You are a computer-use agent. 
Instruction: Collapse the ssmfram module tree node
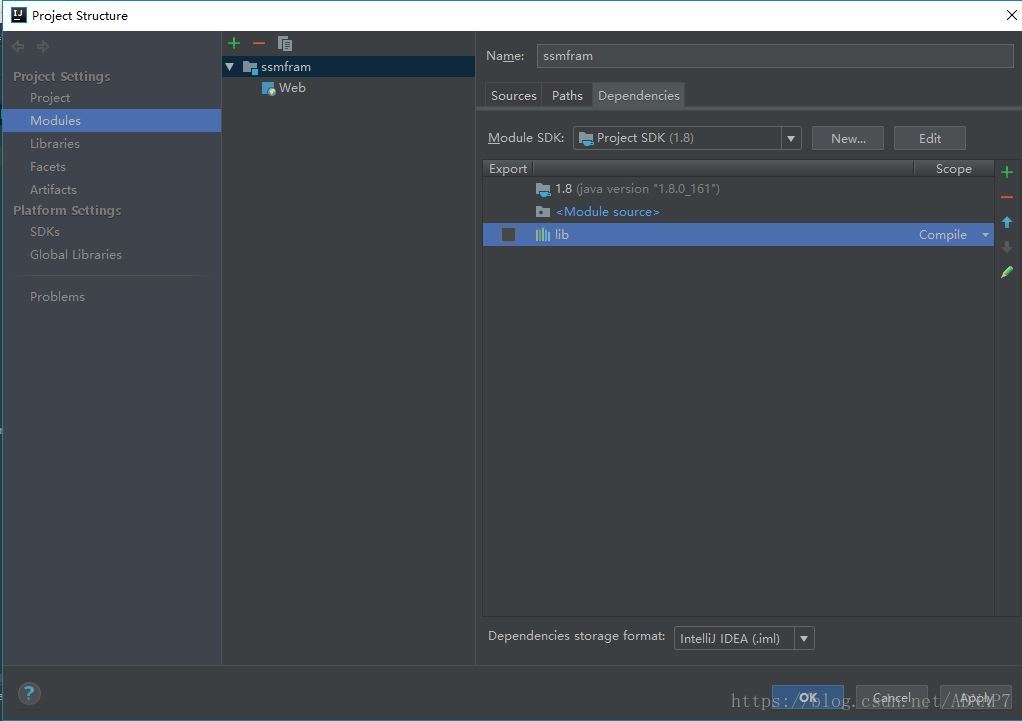(229, 66)
